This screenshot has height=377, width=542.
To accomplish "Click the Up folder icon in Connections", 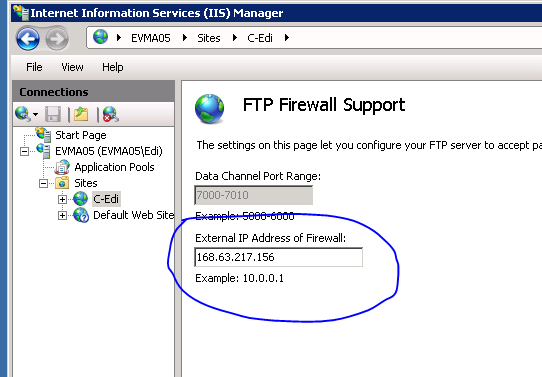I will tap(81, 114).
